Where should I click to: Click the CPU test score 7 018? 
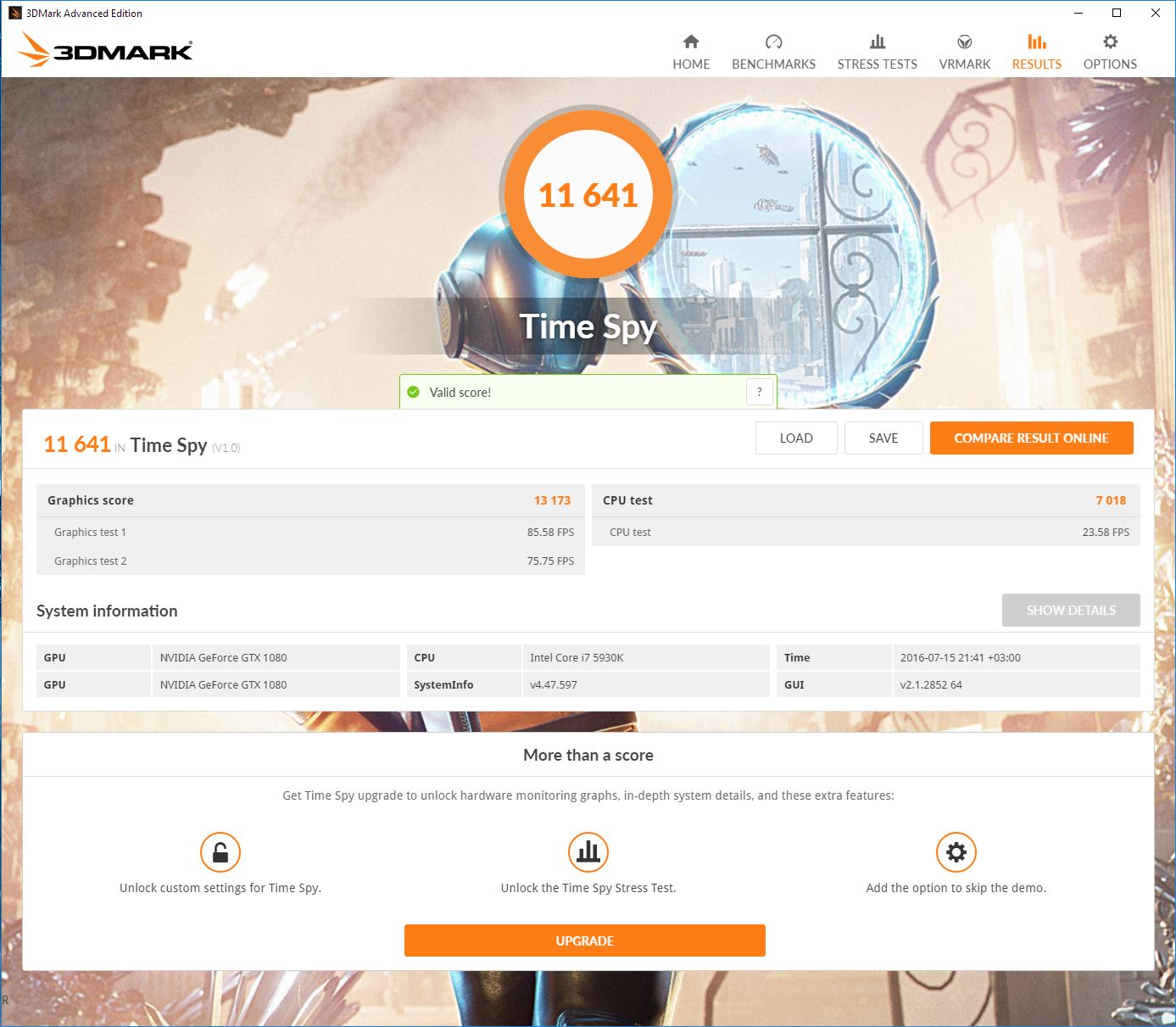click(1111, 500)
